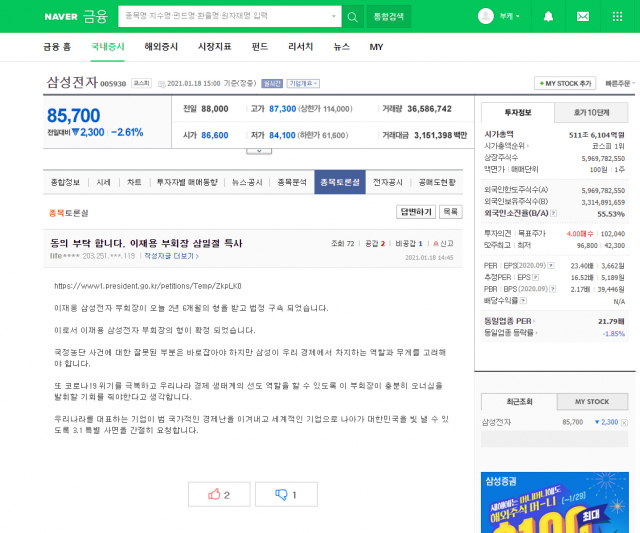Open MY menu
The width and height of the screenshot is (640, 533).
376,47
